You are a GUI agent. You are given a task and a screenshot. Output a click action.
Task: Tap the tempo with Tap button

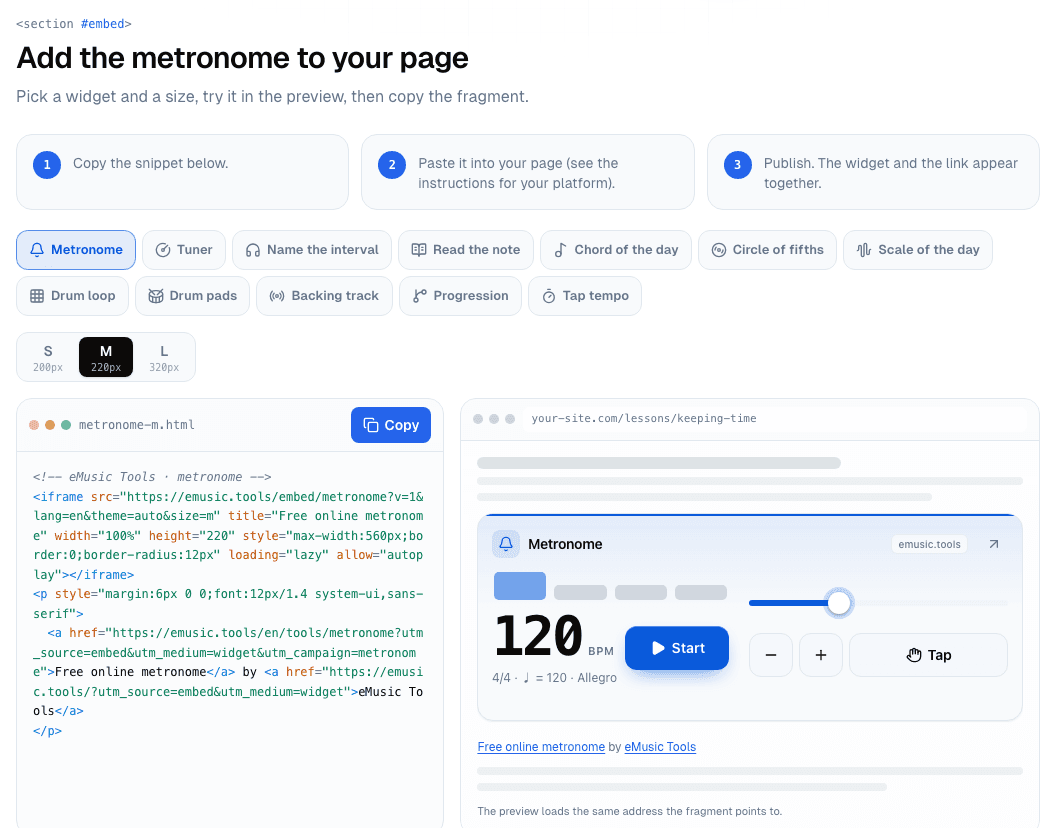(x=929, y=655)
